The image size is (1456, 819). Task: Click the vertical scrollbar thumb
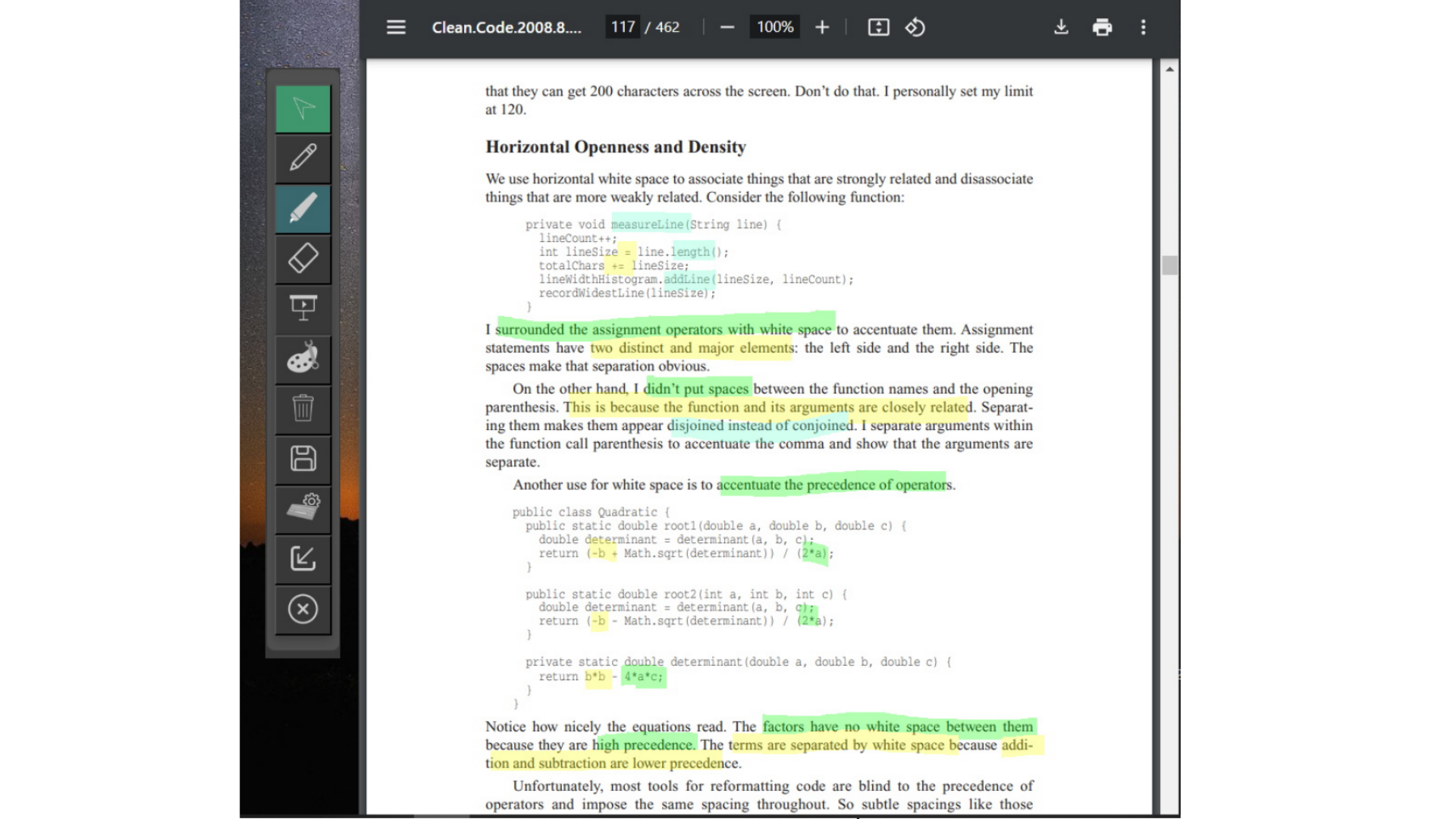1169,265
